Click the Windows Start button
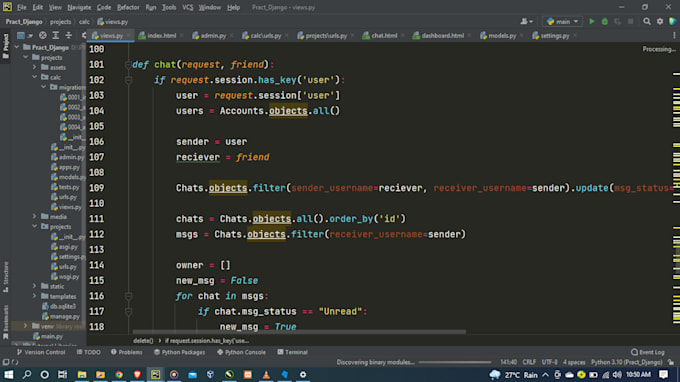This screenshot has height=382, width=680. pos(8,375)
